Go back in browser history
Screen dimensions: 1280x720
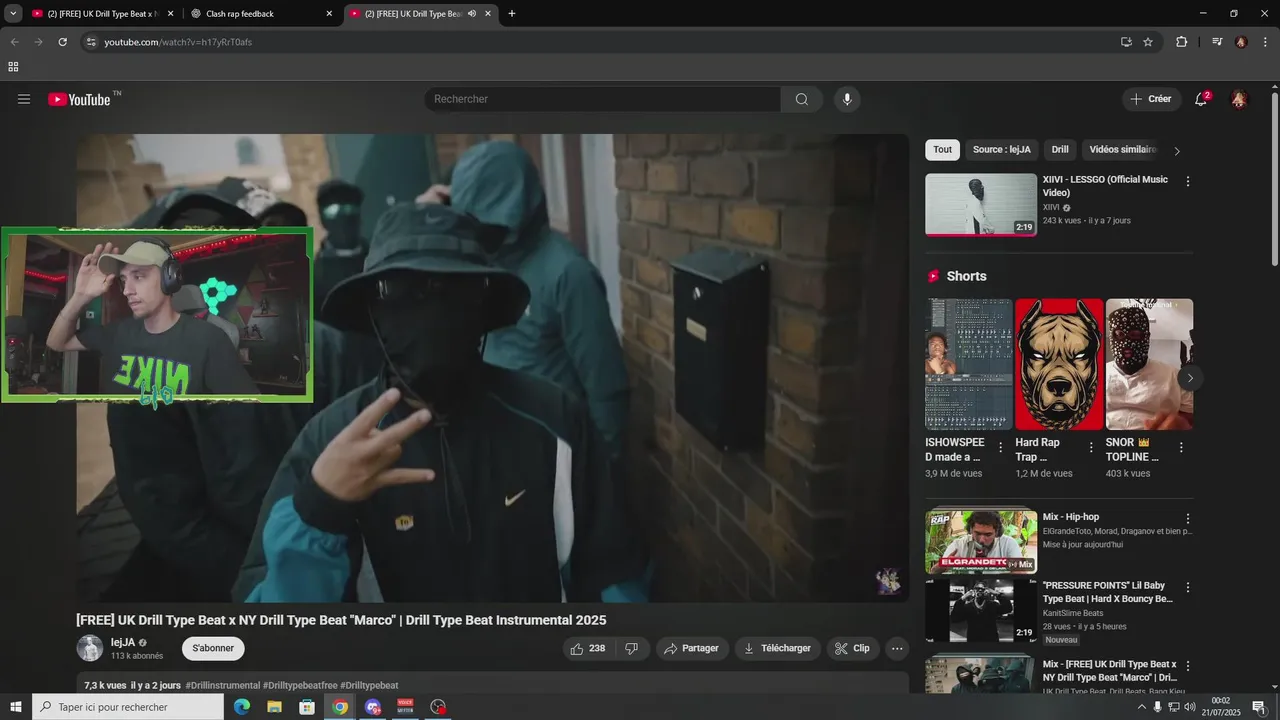[14, 42]
